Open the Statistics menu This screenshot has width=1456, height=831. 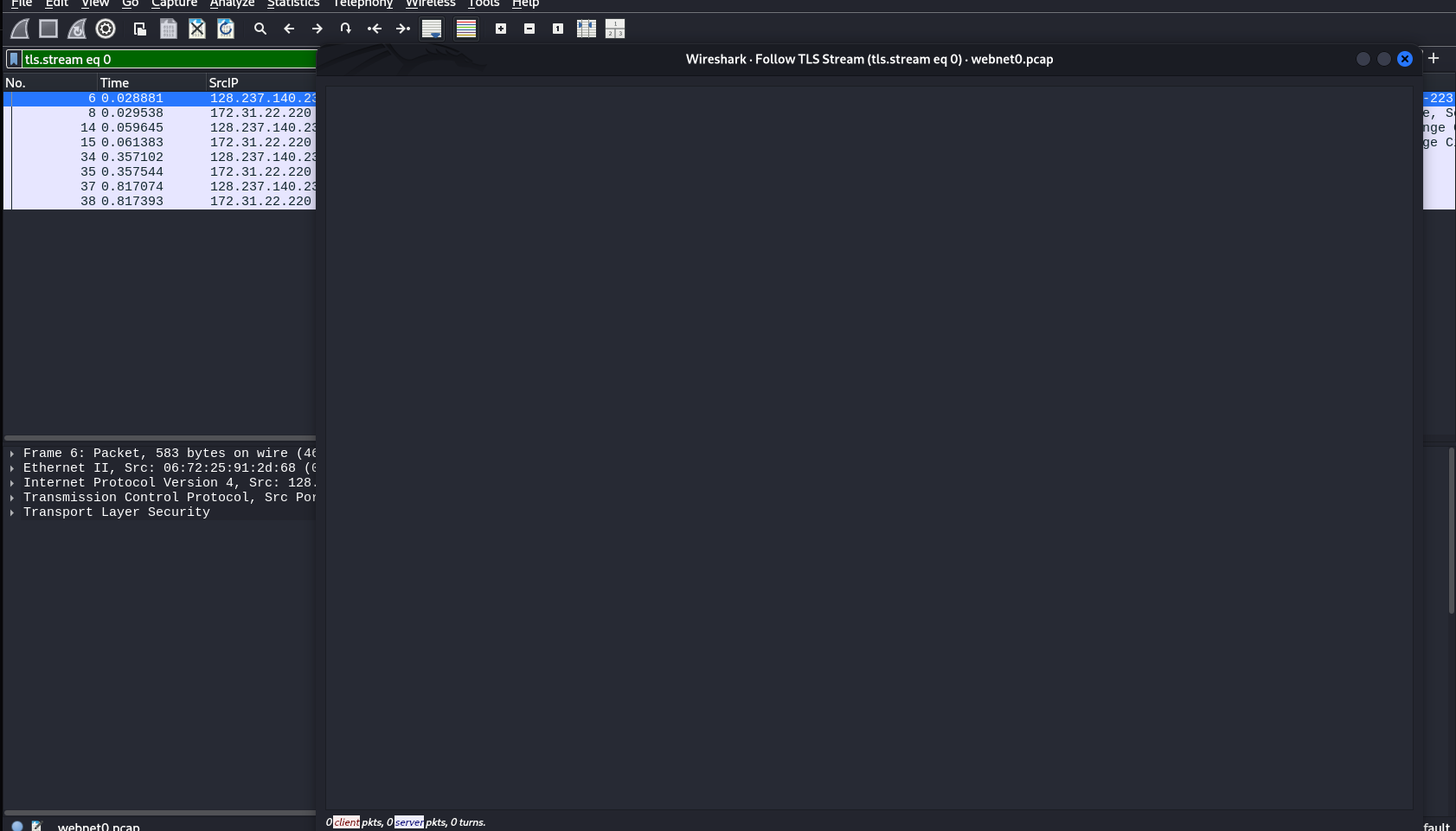(293, 3)
